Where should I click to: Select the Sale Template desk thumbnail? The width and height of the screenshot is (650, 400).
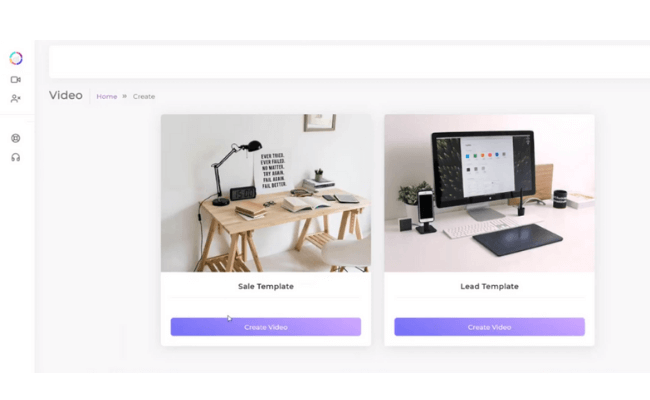point(266,193)
